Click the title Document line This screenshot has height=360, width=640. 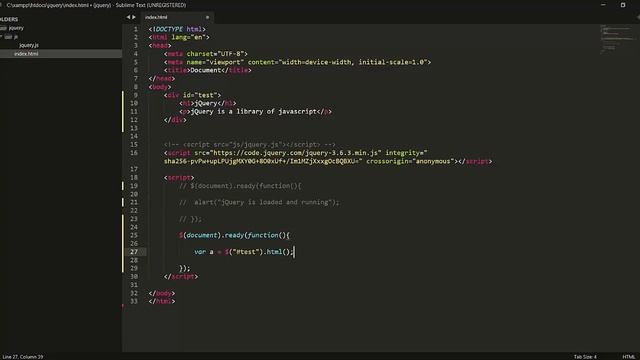click(x=207, y=70)
